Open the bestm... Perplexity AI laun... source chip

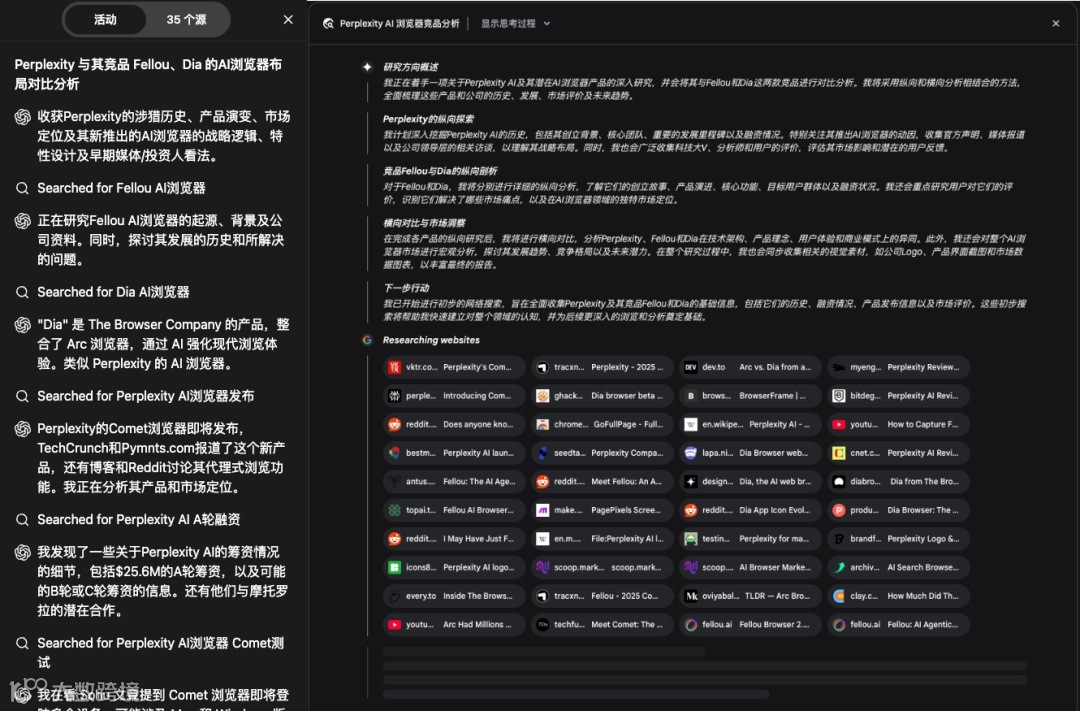pos(454,453)
